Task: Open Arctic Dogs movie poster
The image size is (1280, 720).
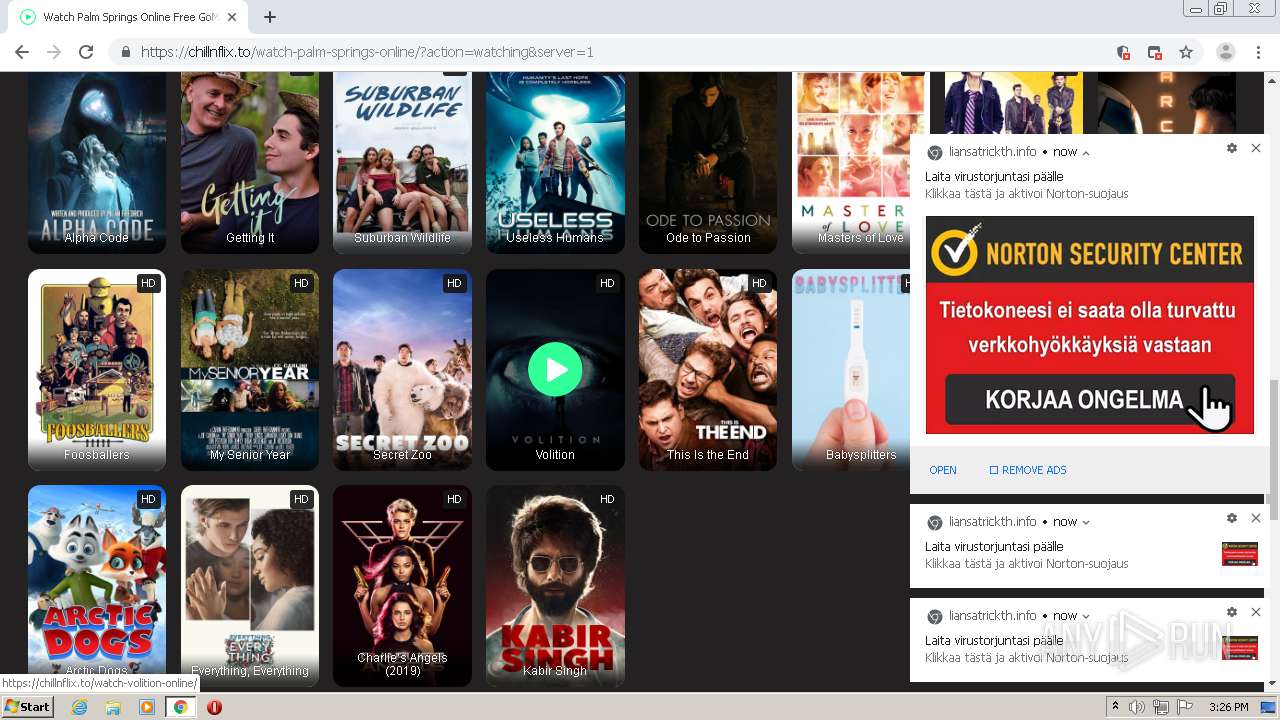Action: (x=97, y=586)
